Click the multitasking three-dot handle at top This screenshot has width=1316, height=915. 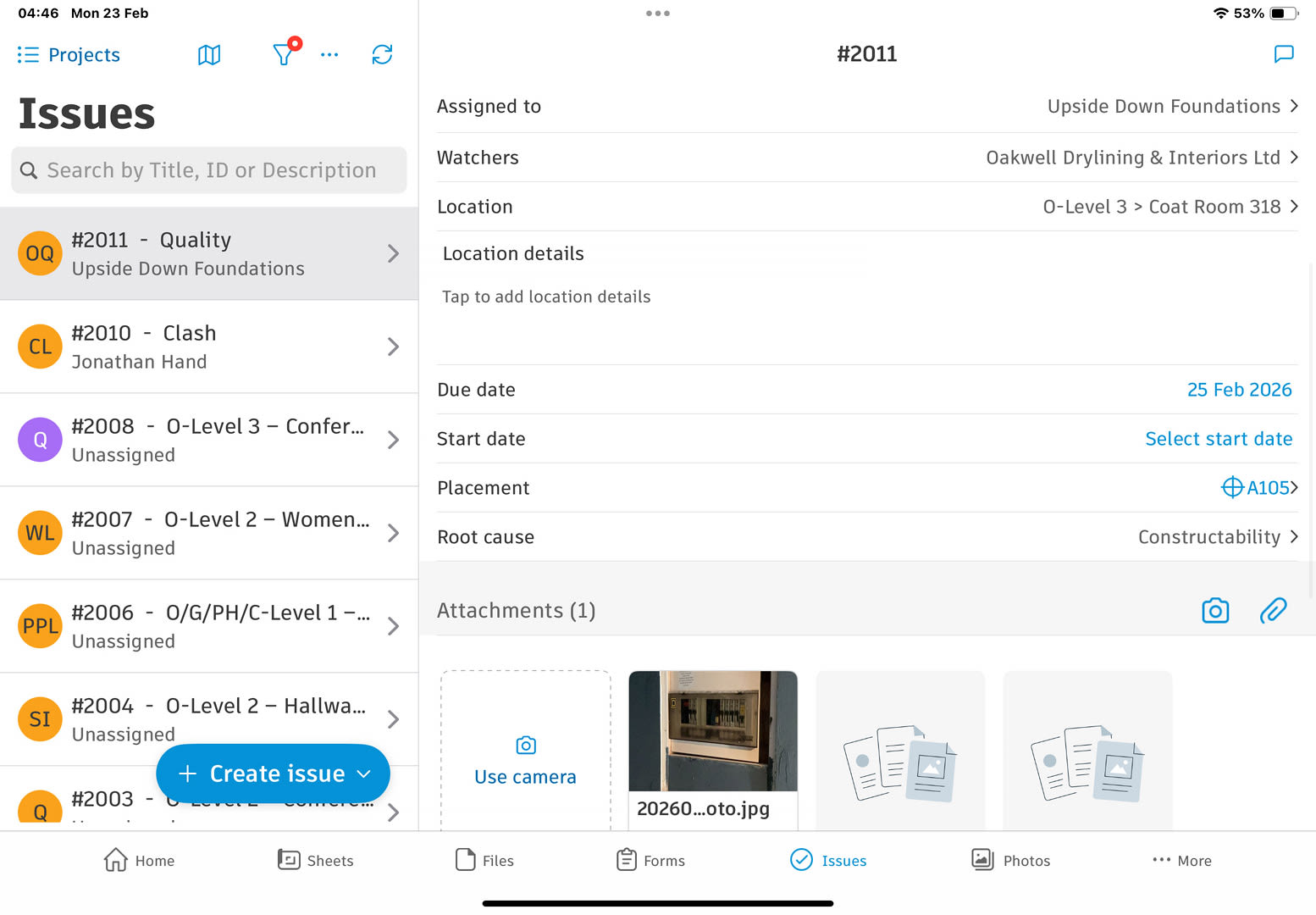coord(657,14)
